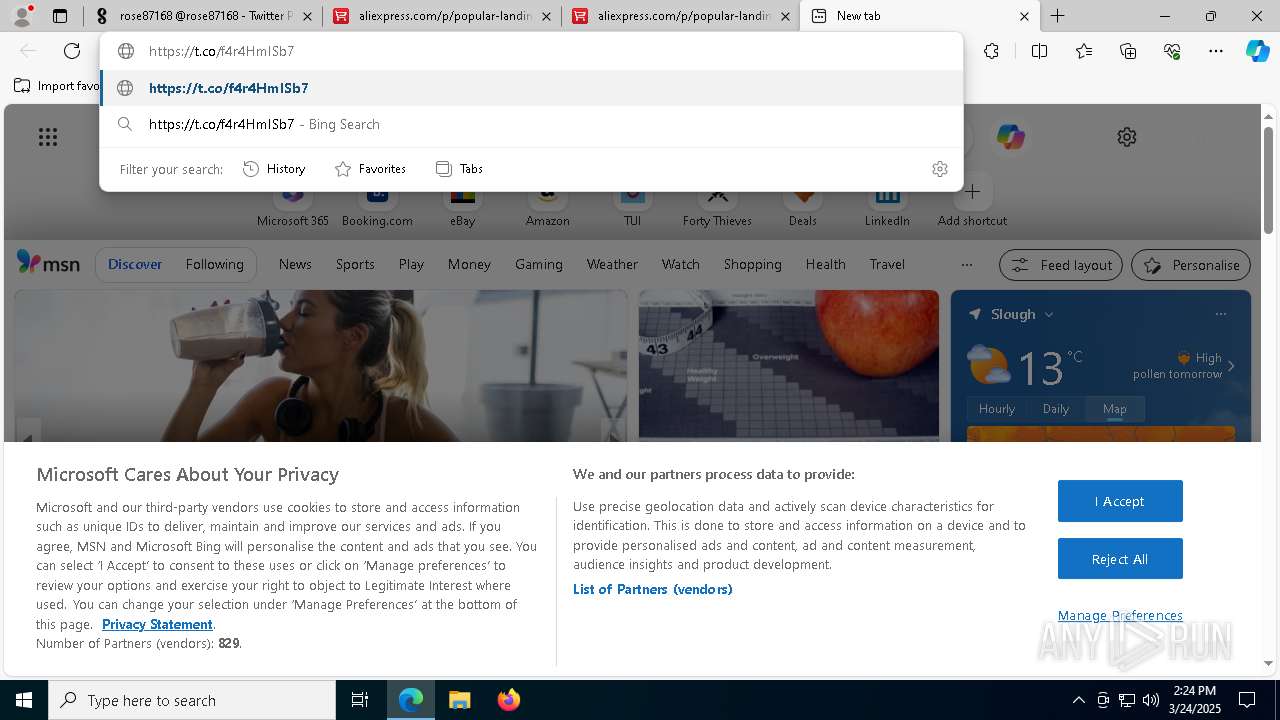Image resolution: width=1280 pixels, height=720 pixels.
Task: Open the Privacy Statement link
Action: (x=157, y=624)
